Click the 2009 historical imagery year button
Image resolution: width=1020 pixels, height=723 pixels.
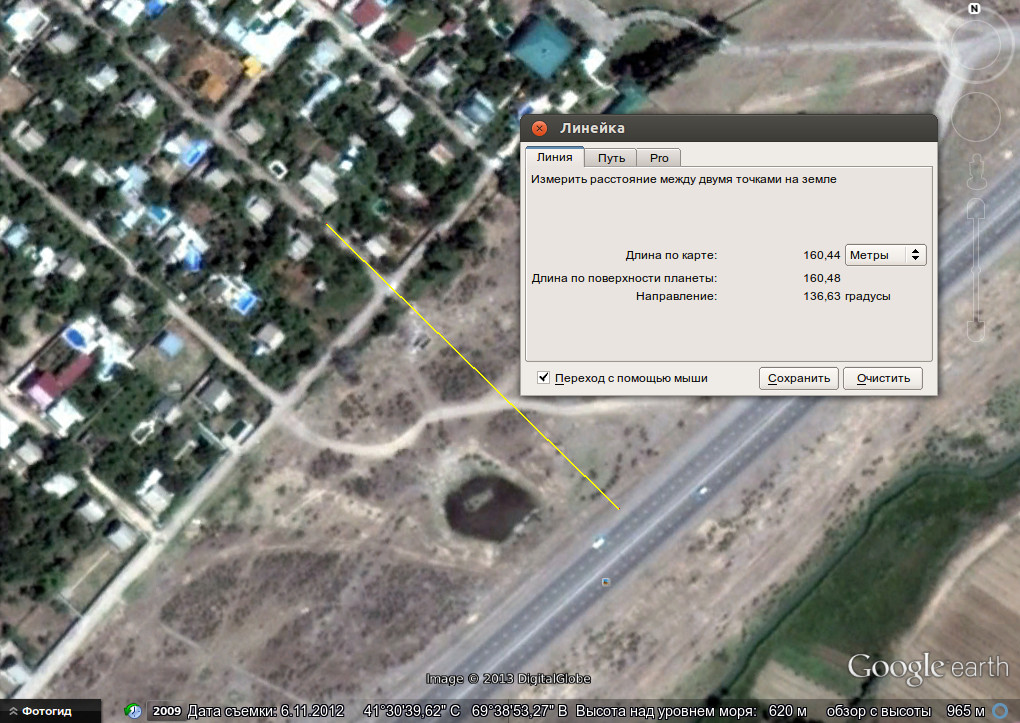pos(167,711)
